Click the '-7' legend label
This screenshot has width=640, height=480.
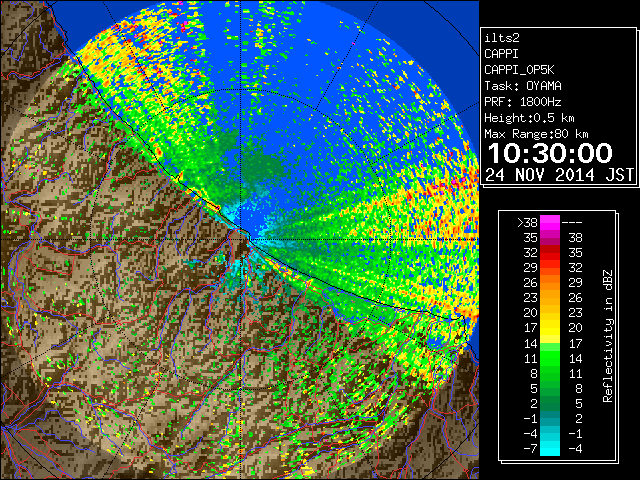coord(530,449)
